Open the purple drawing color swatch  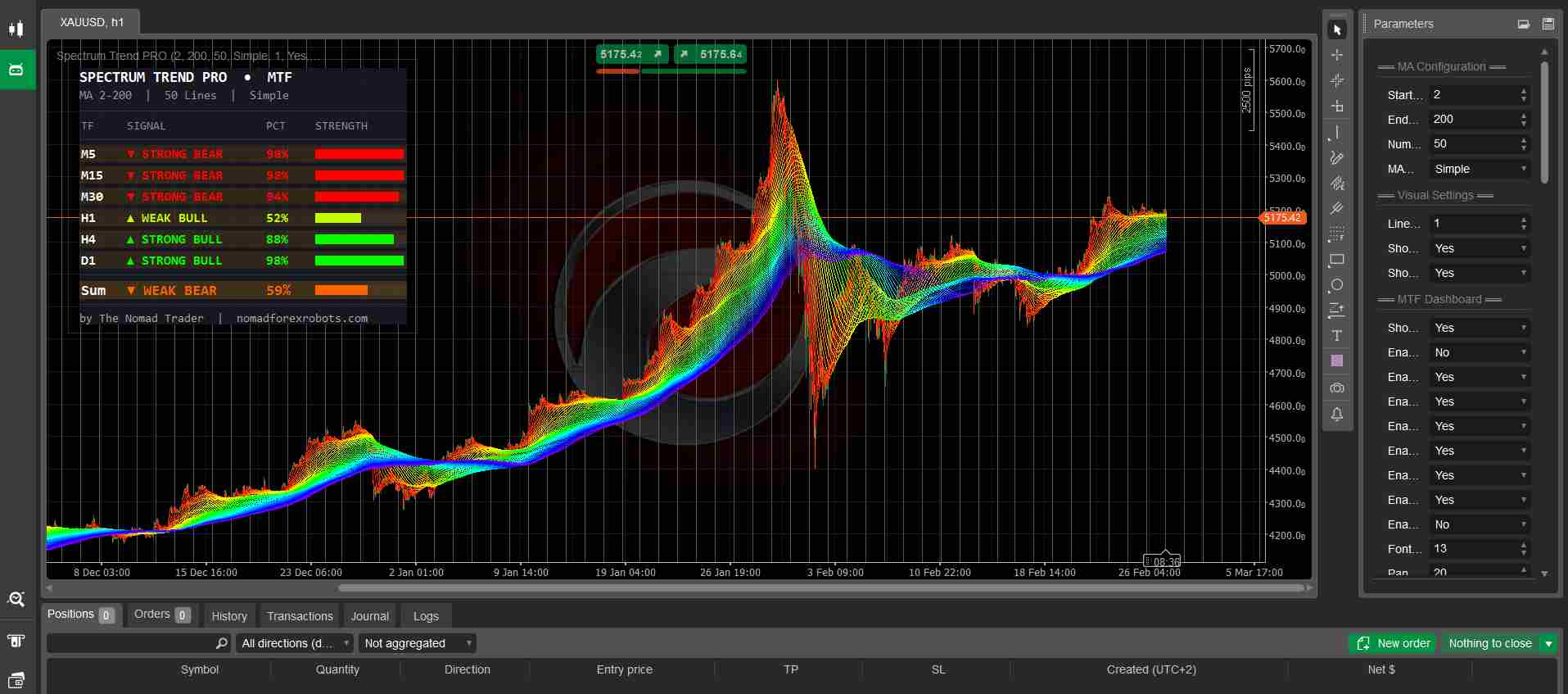coord(1336,361)
